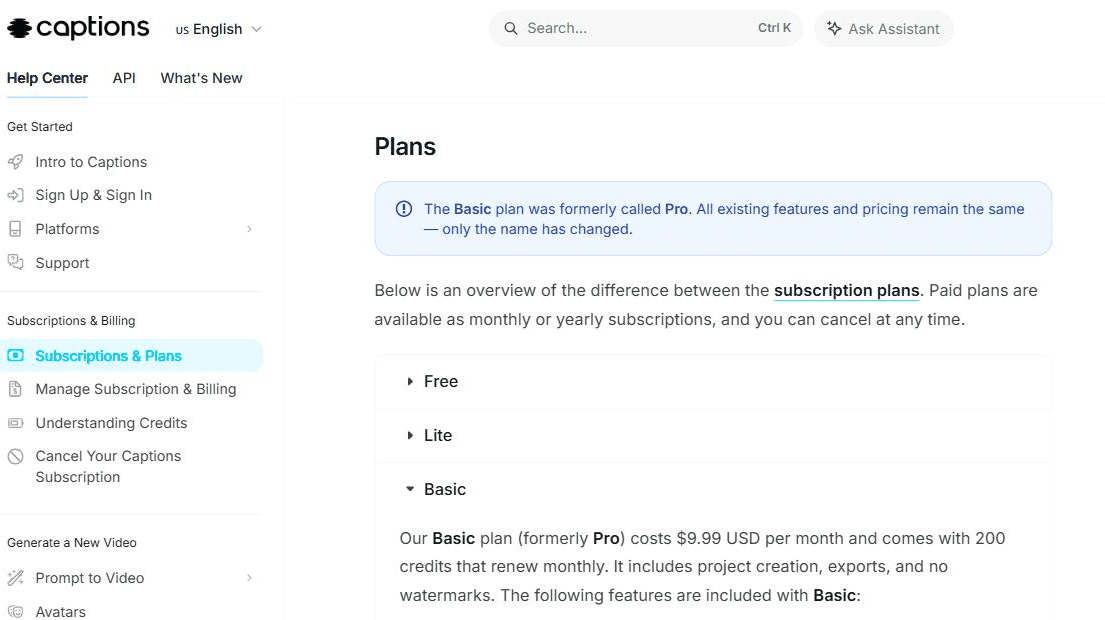1105x620 pixels.
Task: Click the Generate a New Video label
Action: [x=72, y=542]
